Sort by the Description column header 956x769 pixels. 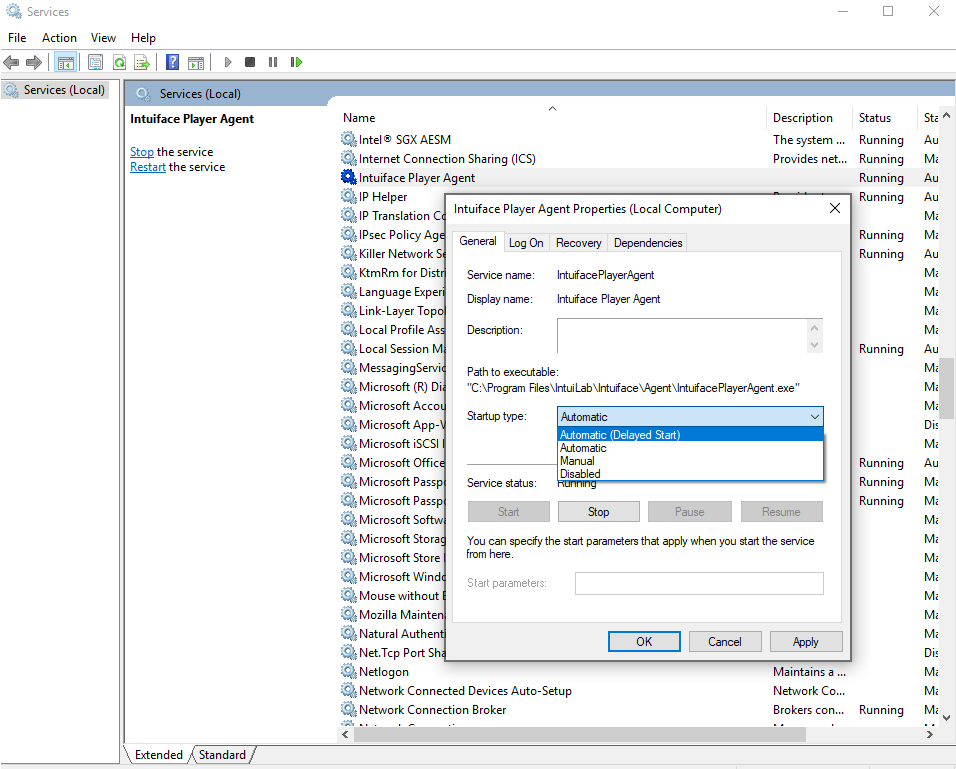(x=808, y=118)
